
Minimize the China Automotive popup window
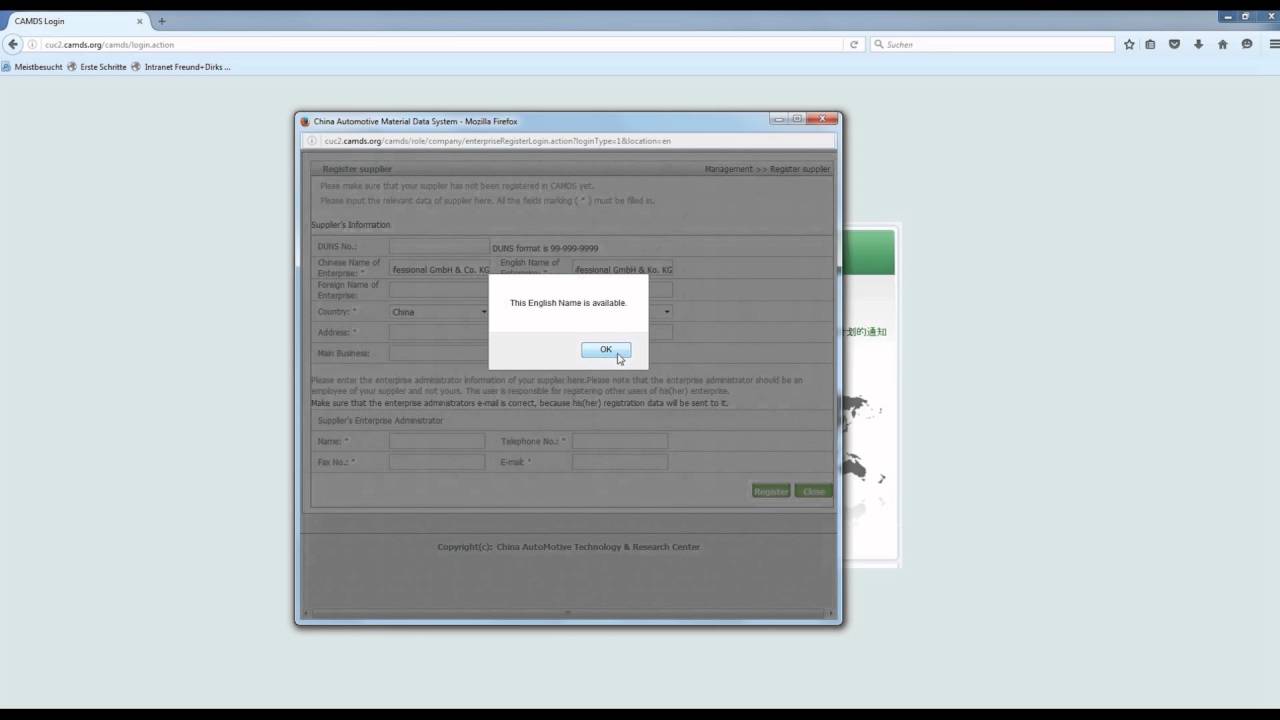tap(779, 118)
